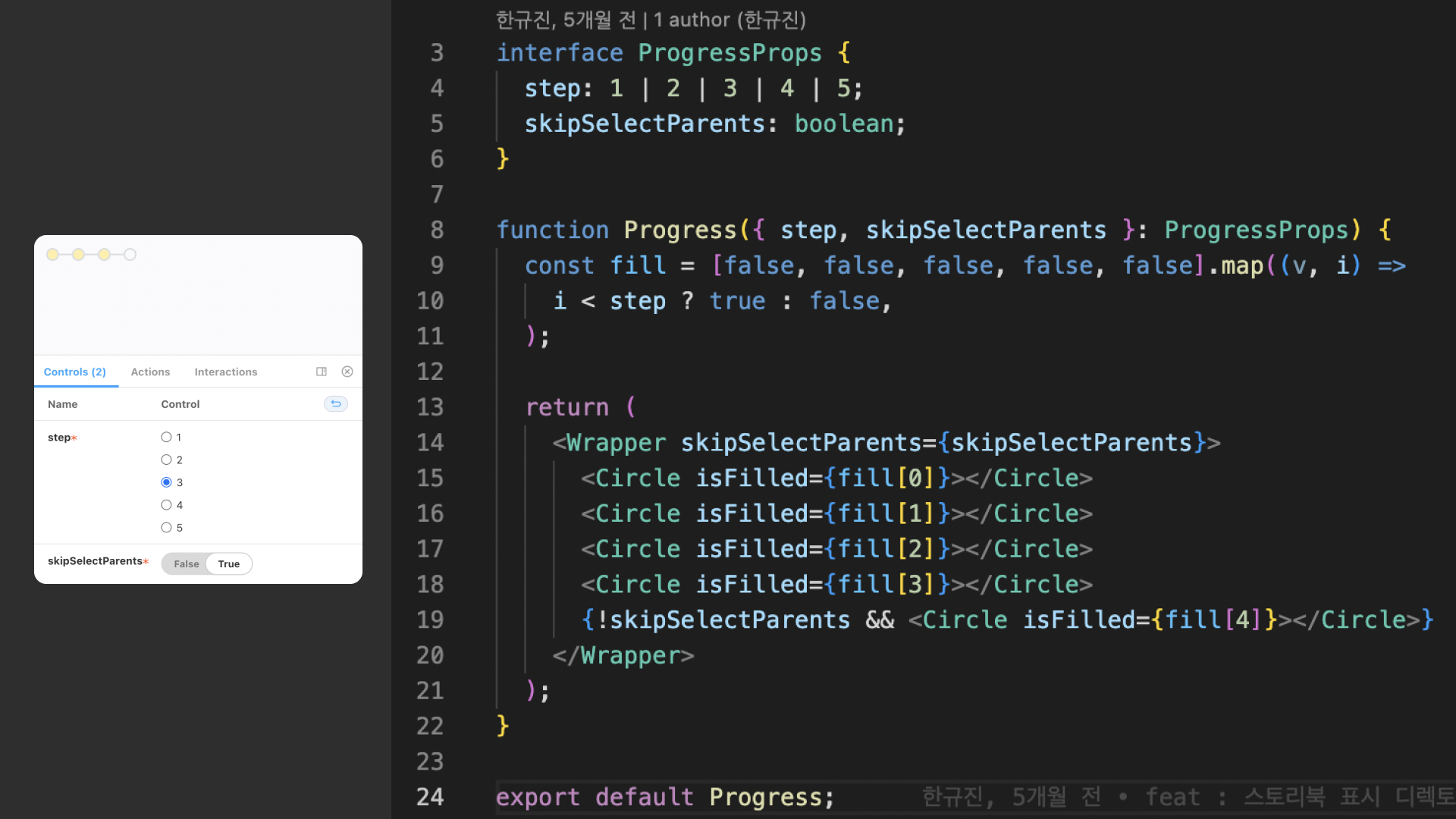This screenshot has height=819, width=1456.
Task: Change addon panel orientation icon
Action: tap(322, 372)
